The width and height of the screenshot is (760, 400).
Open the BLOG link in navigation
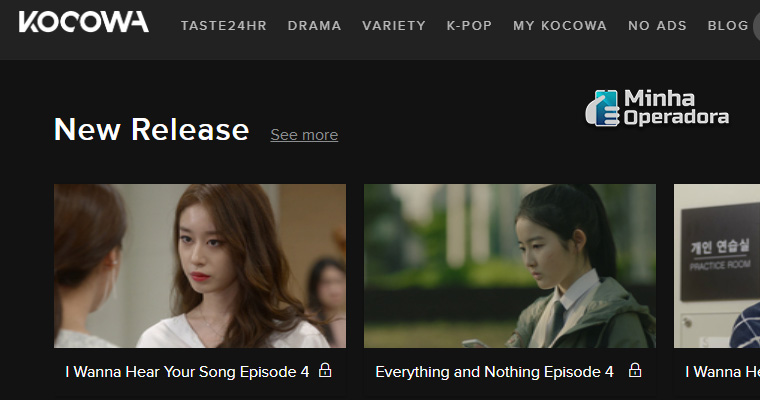coord(728,26)
